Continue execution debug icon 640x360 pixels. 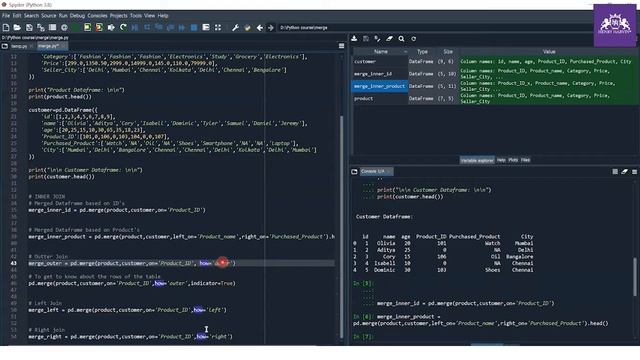tap(182, 27)
